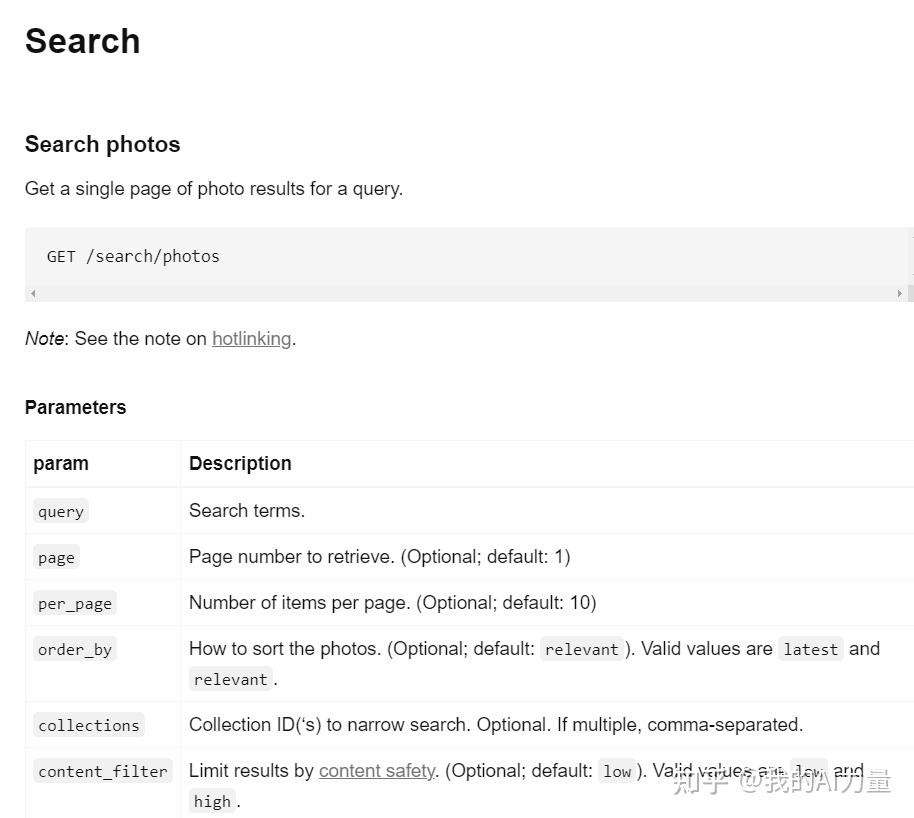Click the param column header
The image size is (914, 818).
pos(61,463)
